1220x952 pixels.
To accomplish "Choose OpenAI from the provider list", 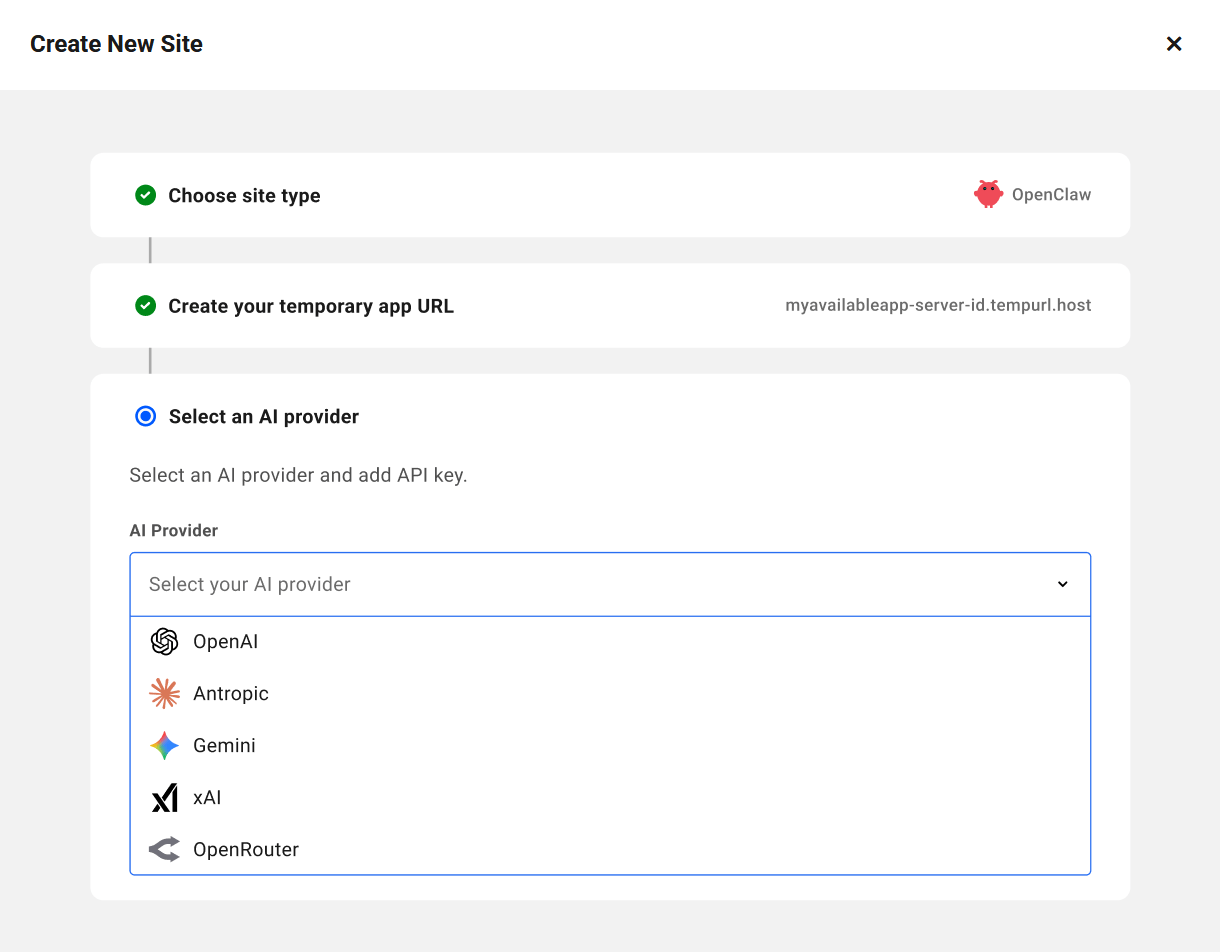I will pos(610,642).
